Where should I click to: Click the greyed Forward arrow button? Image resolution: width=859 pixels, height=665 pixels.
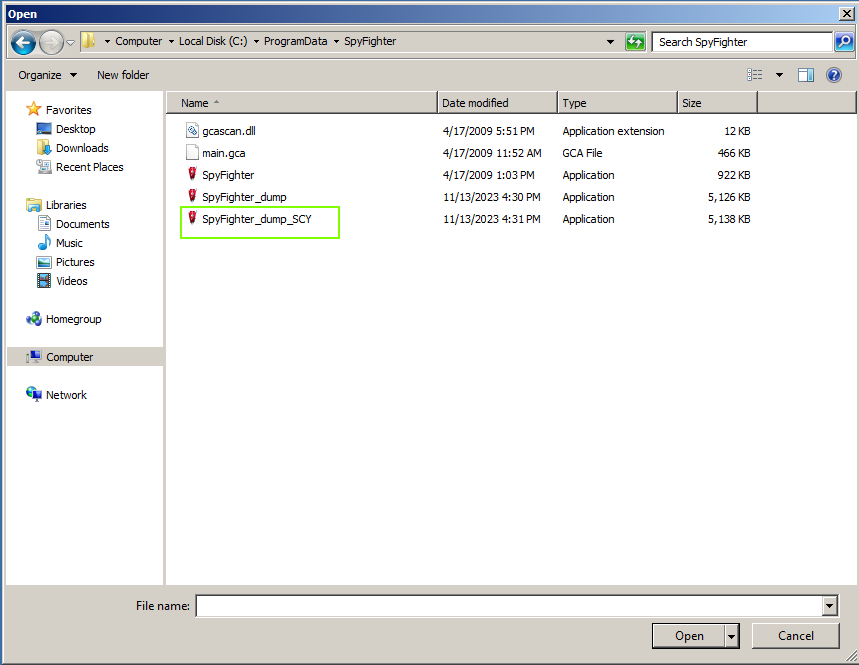coord(51,42)
